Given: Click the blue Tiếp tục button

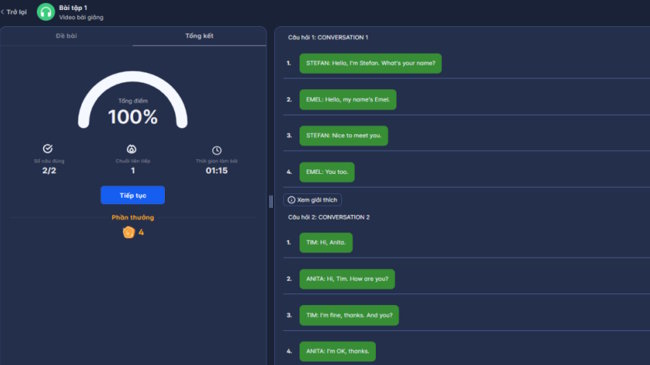Looking at the screenshot, I should 133,195.
